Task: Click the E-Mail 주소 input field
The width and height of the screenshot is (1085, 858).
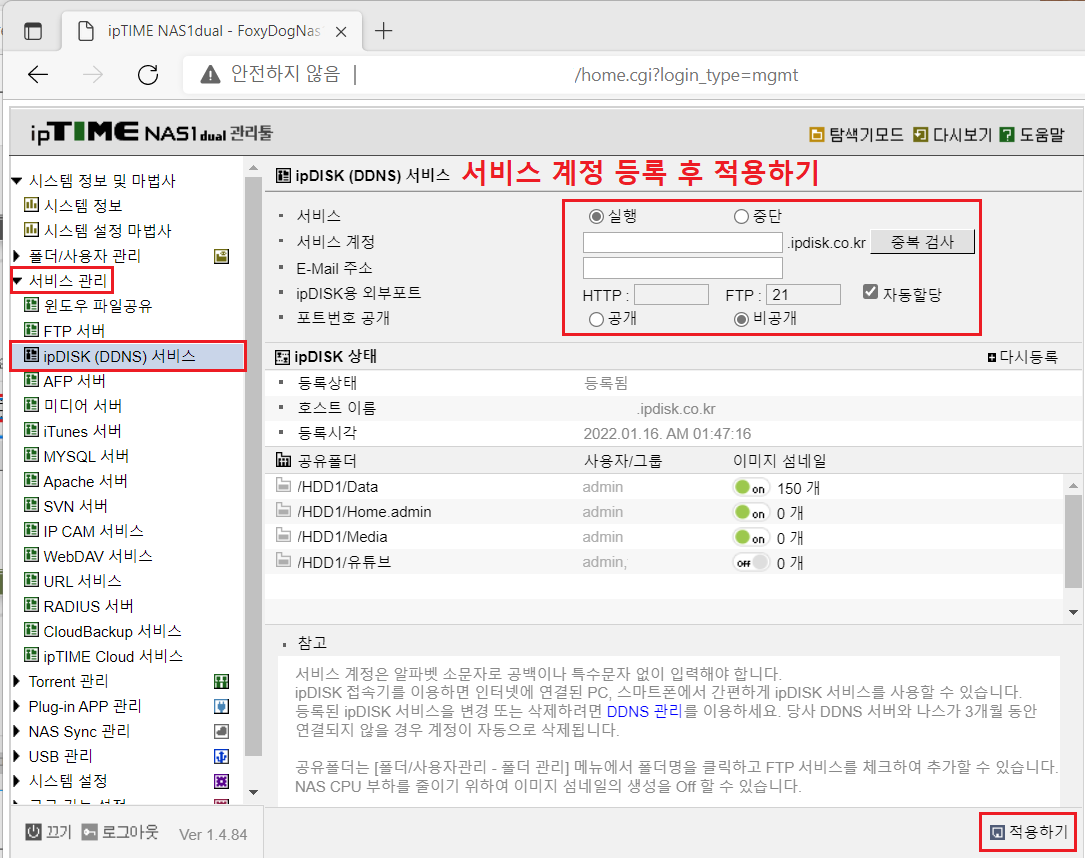Action: pos(683,268)
